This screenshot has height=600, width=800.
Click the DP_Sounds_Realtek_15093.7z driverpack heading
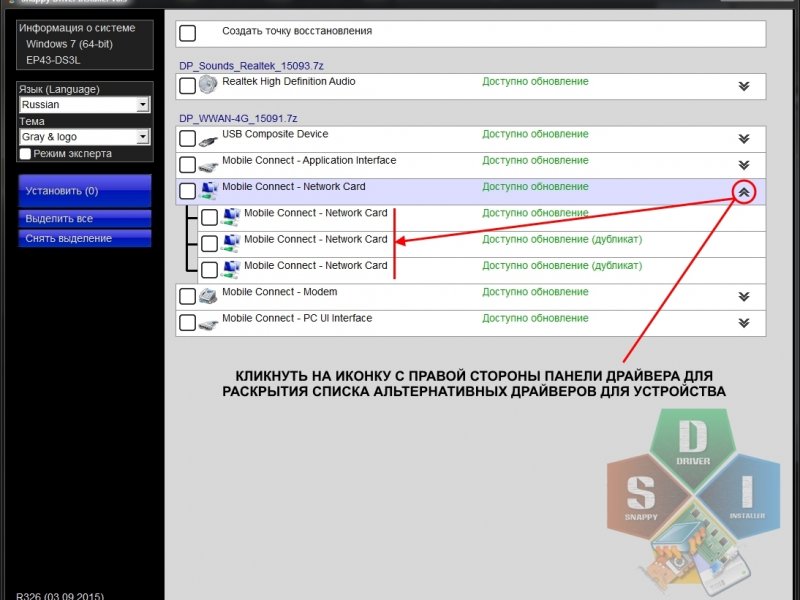(251, 66)
